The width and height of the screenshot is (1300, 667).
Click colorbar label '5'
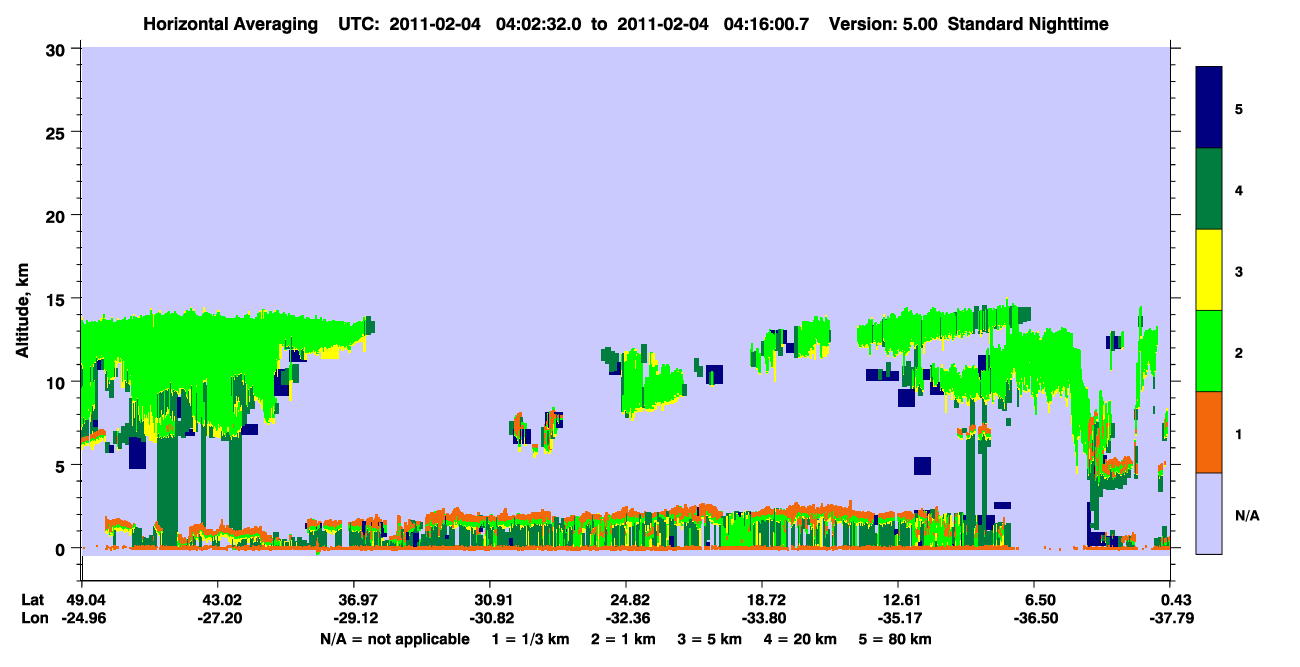pos(1239,108)
